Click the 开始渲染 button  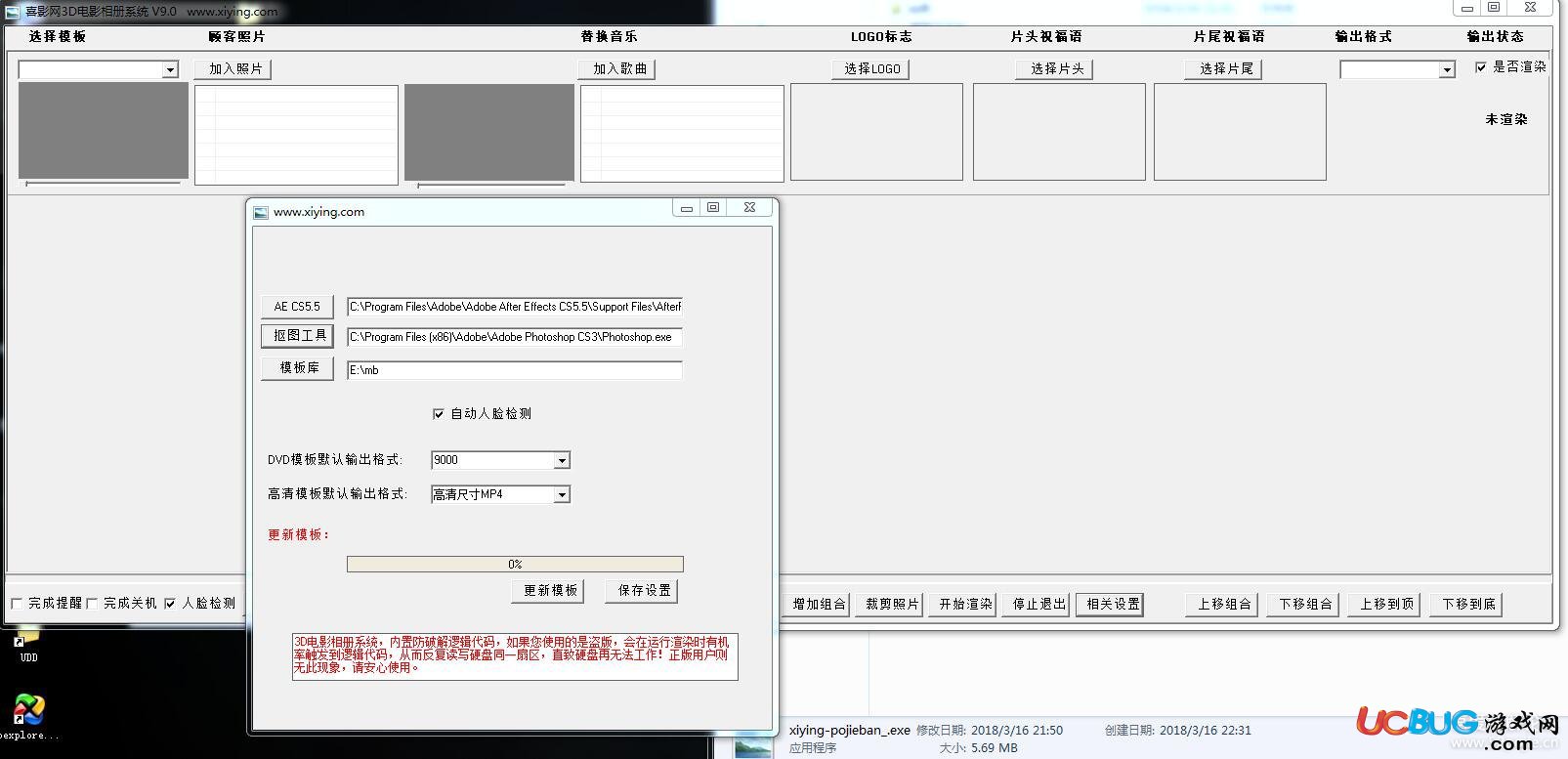(x=963, y=605)
